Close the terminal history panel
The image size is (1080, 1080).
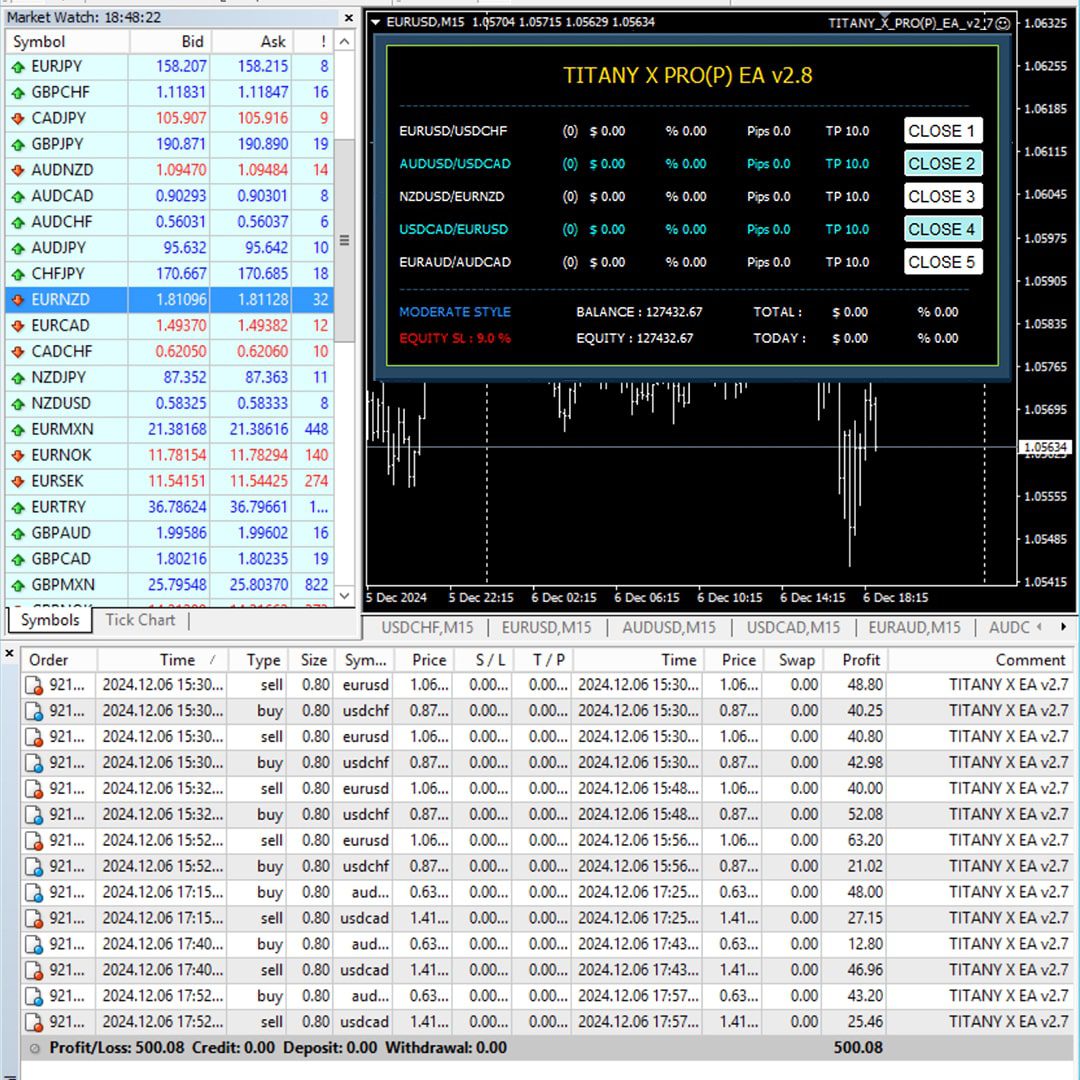9,655
